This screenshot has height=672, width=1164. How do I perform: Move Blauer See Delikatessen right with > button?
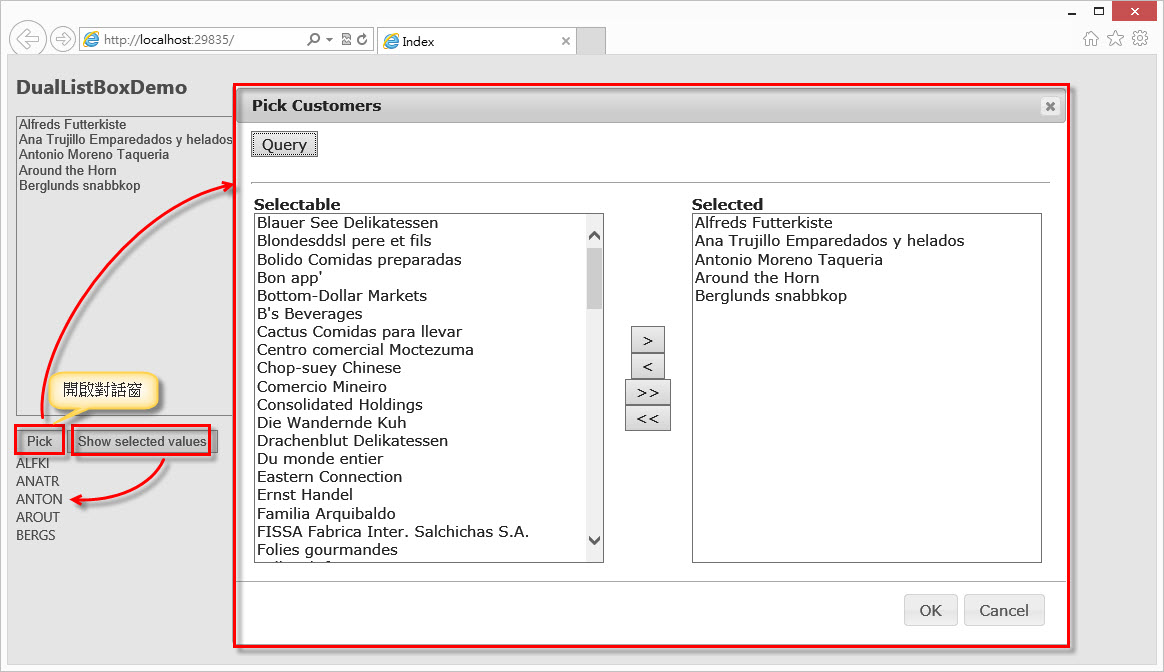[647, 339]
